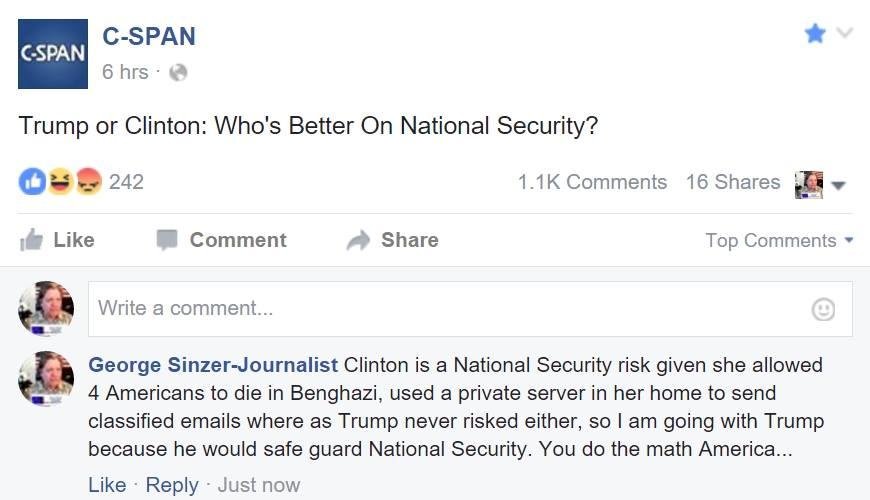Screen dimensions: 870x500
Task: Focus the Write a comment field
Action: [x=470, y=309]
